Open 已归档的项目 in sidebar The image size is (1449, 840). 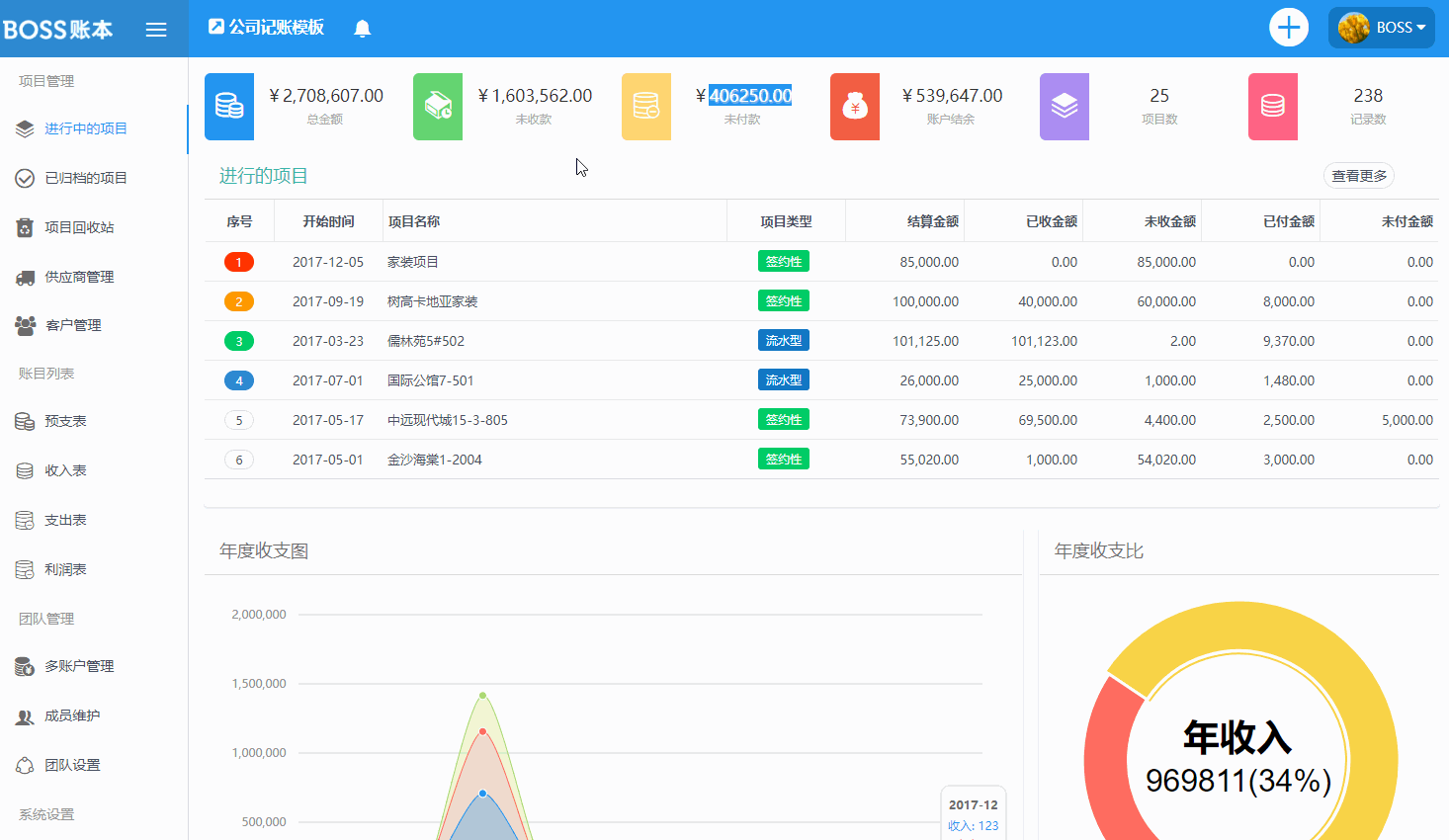[86, 178]
